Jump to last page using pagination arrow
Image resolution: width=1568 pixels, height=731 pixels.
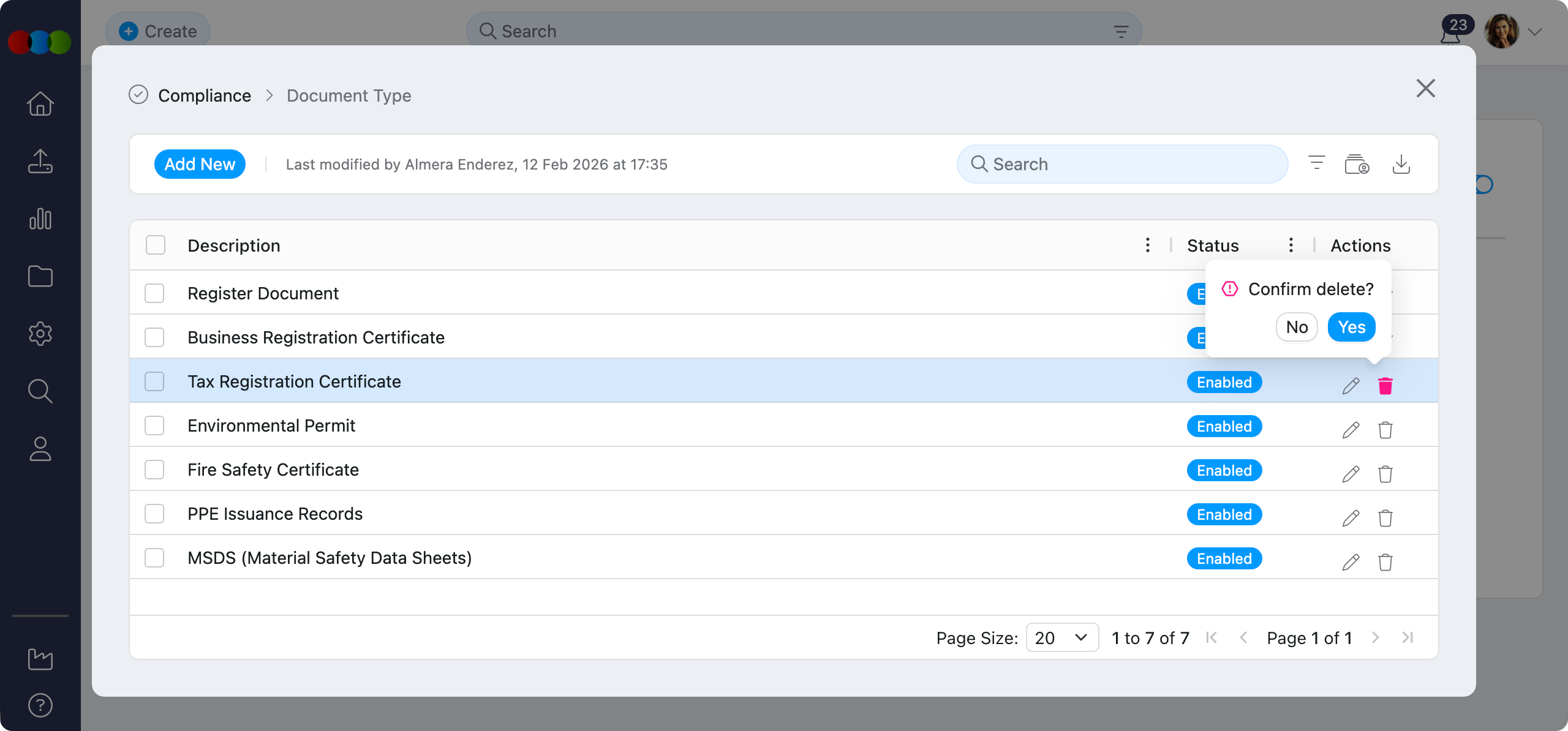click(x=1407, y=637)
